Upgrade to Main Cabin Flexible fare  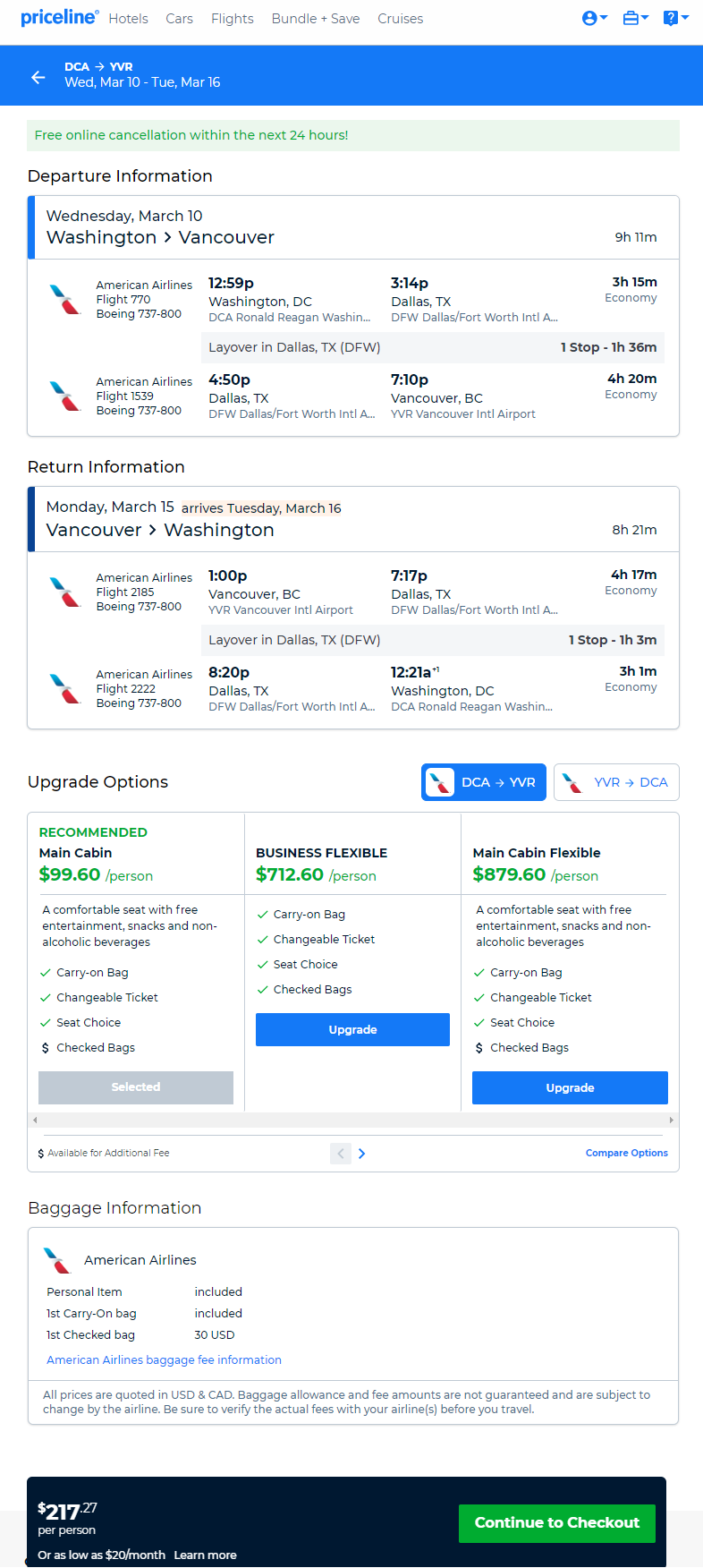(570, 1088)
